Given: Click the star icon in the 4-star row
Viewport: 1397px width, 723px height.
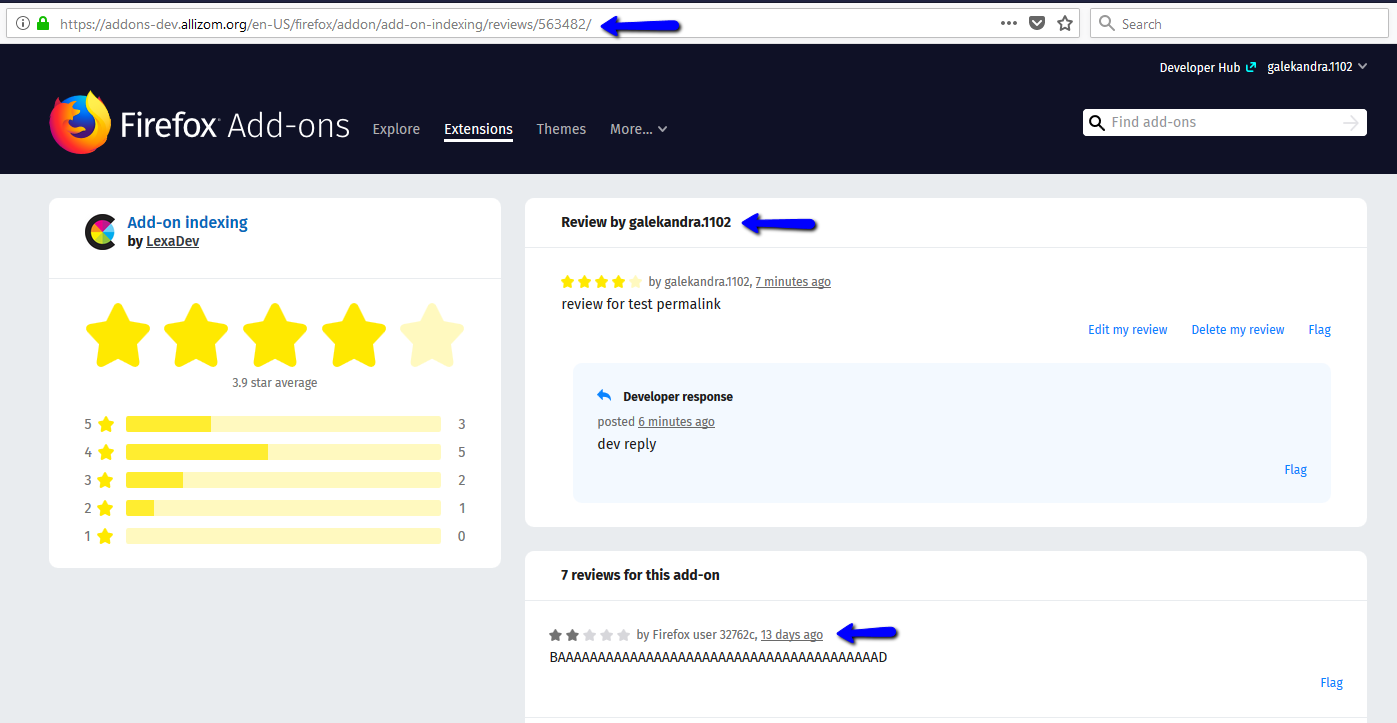Looking at the screenshot, I should tap(106, 452).
